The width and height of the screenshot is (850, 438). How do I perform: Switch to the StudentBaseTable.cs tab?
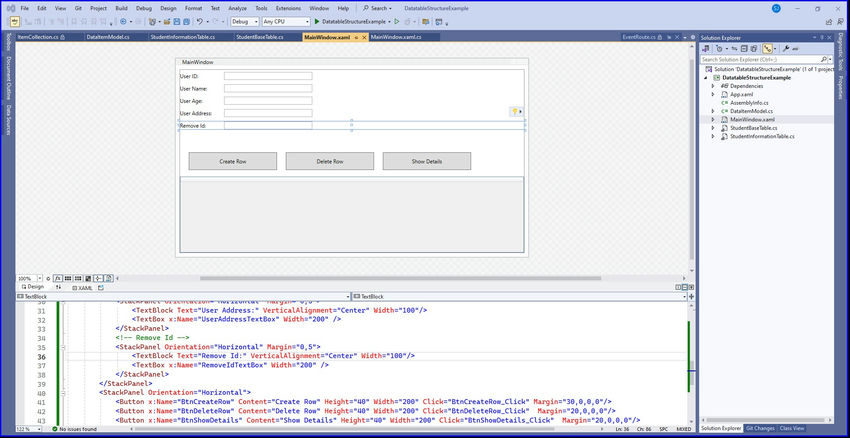(260, 37)
